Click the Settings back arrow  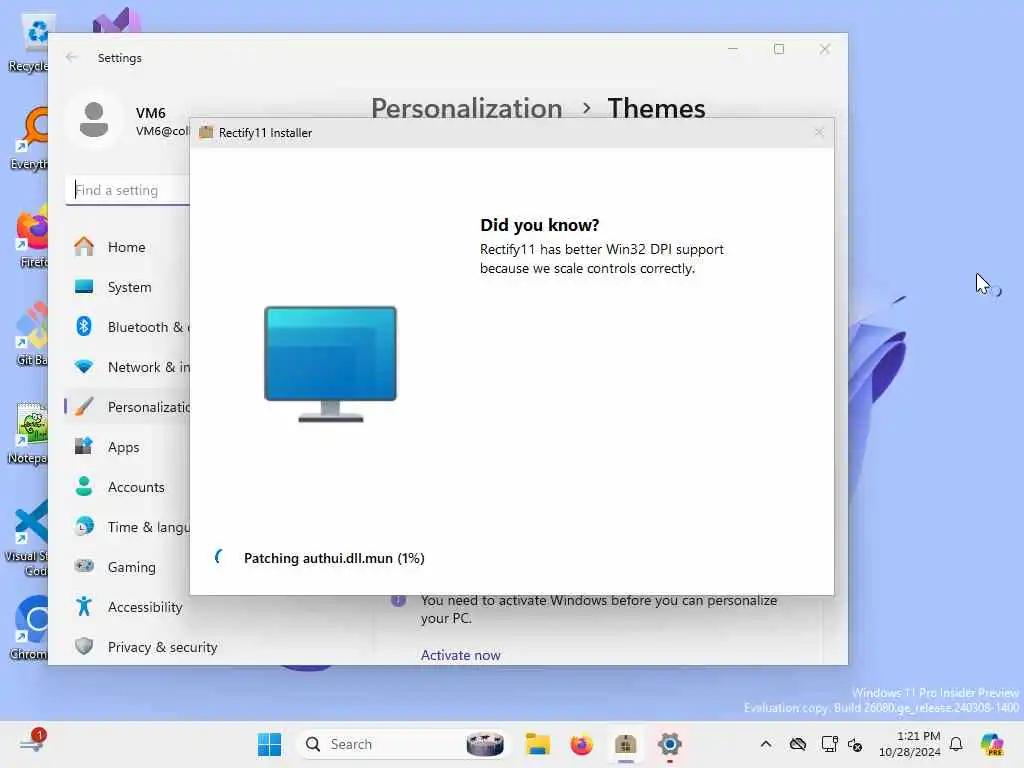[x=71, y=57]
